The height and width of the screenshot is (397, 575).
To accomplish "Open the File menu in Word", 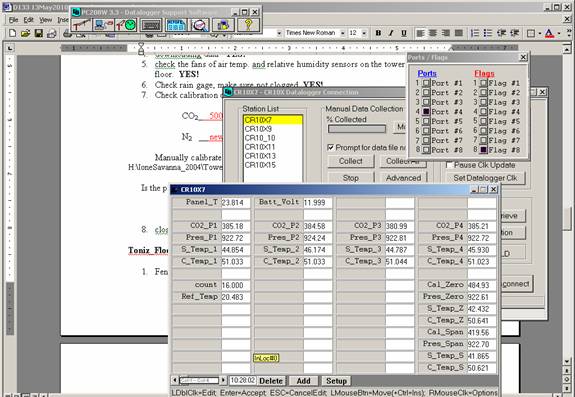I will [x=13, y=20].
